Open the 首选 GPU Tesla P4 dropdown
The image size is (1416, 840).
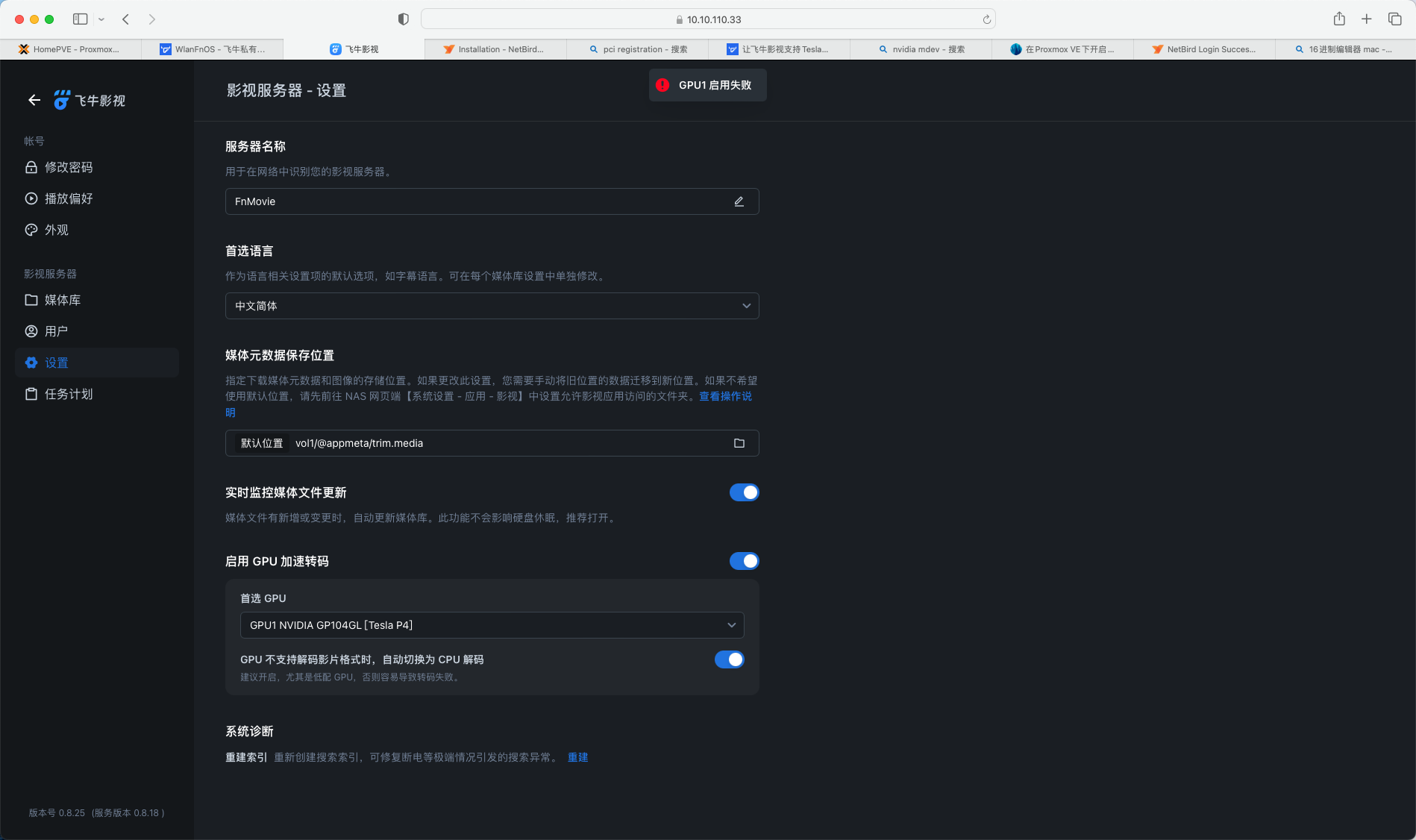[492, 625]
